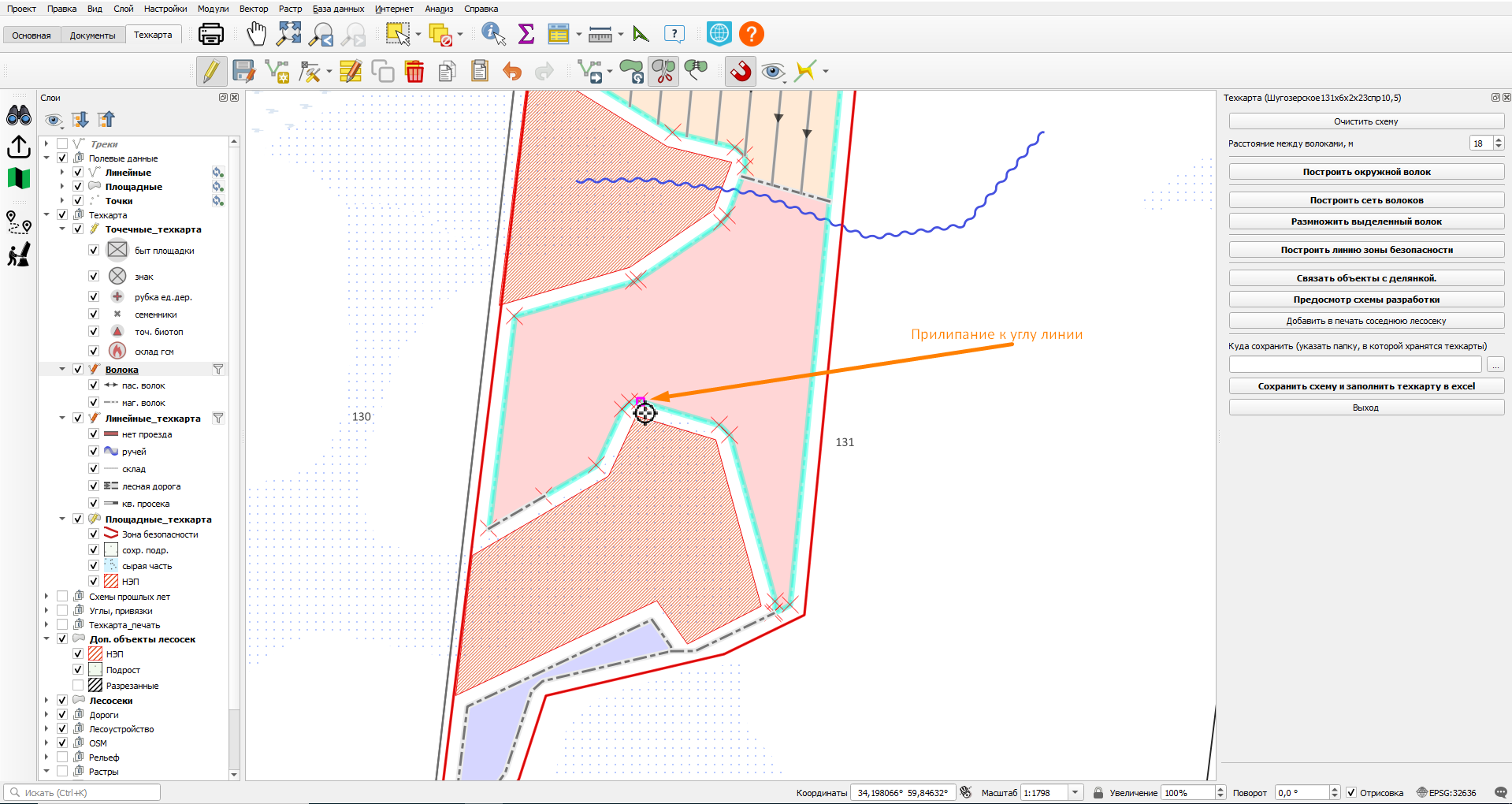Click the Построить сеть волоков button
Image resolution: width=1512 pixels, height=804 pixels.
(x=1366, y=200)
